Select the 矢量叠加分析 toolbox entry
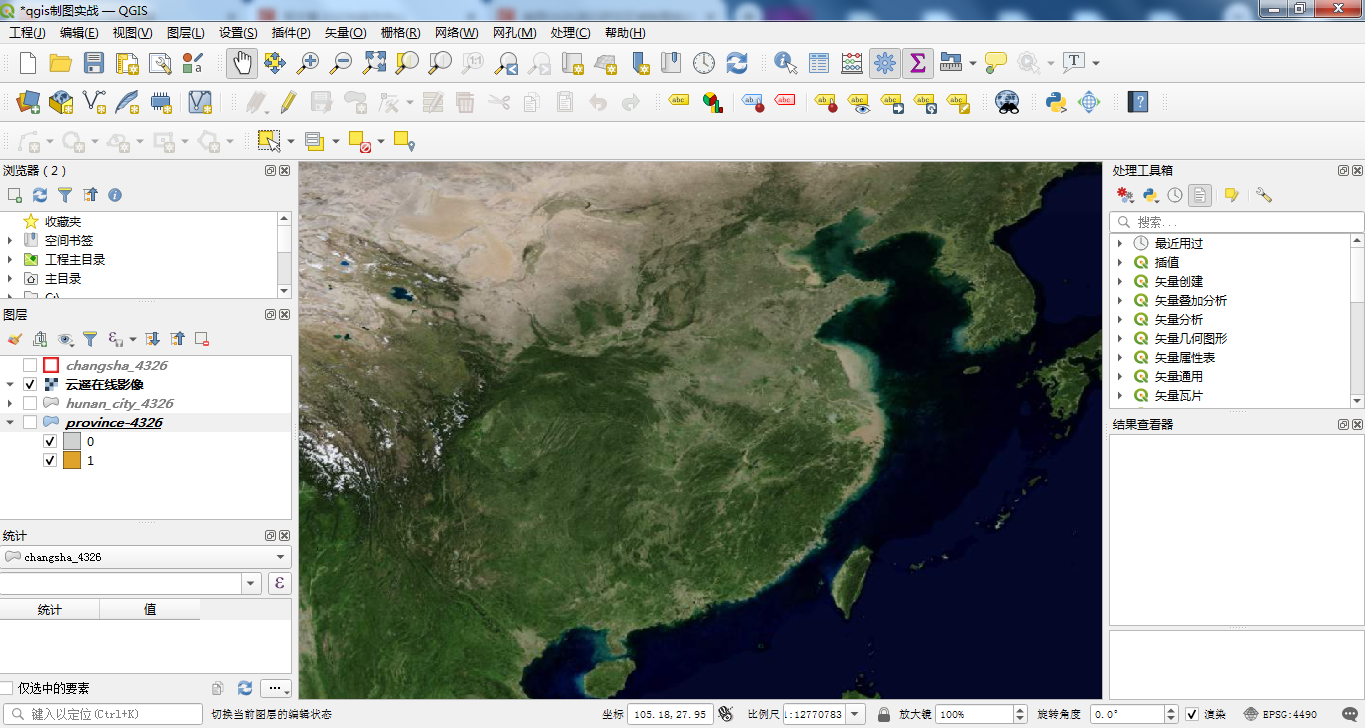The image size is (1365, 728). click(x=1190, y=301)
